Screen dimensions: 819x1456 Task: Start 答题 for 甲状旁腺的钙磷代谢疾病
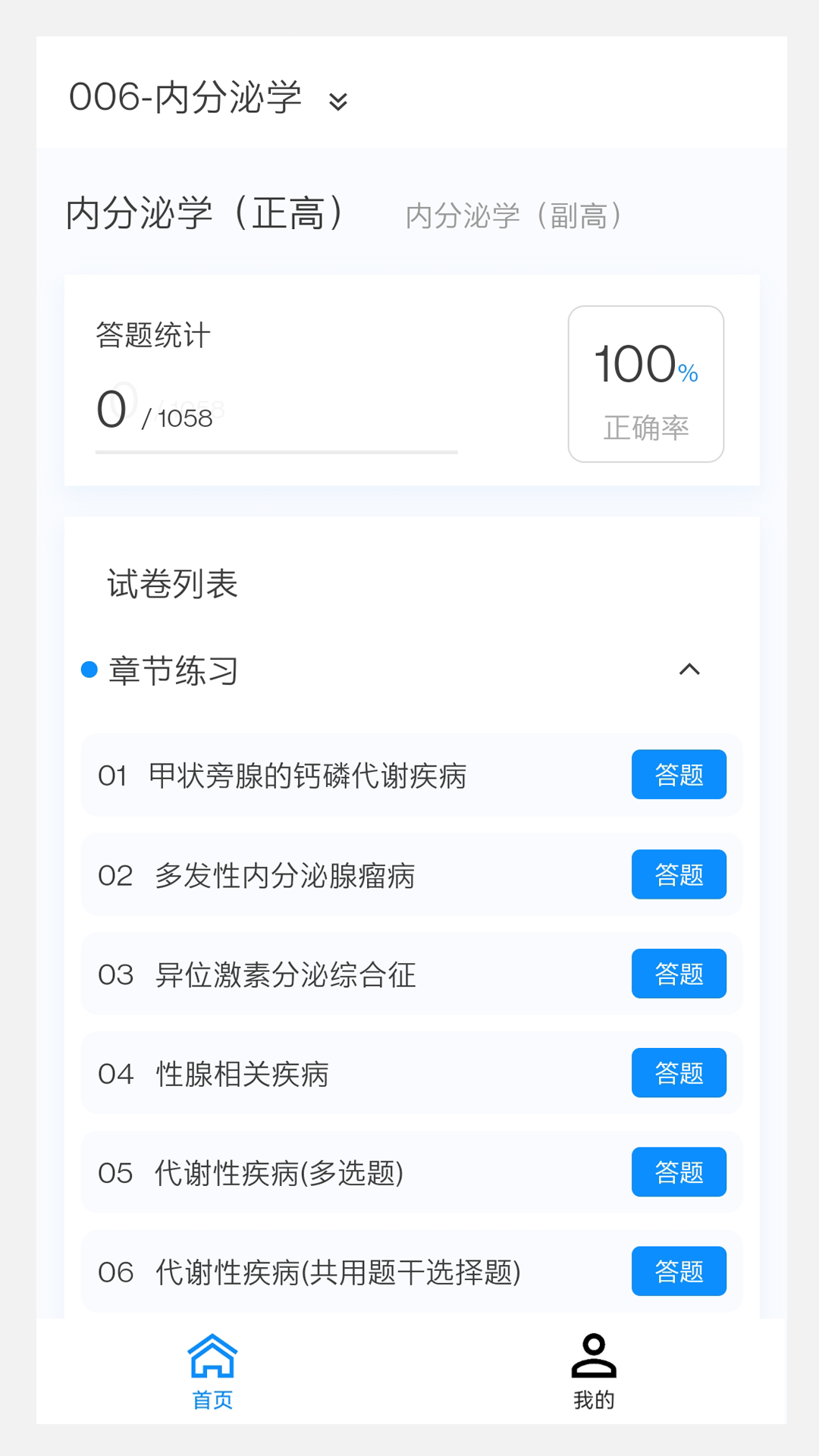(x=679, y=775)
